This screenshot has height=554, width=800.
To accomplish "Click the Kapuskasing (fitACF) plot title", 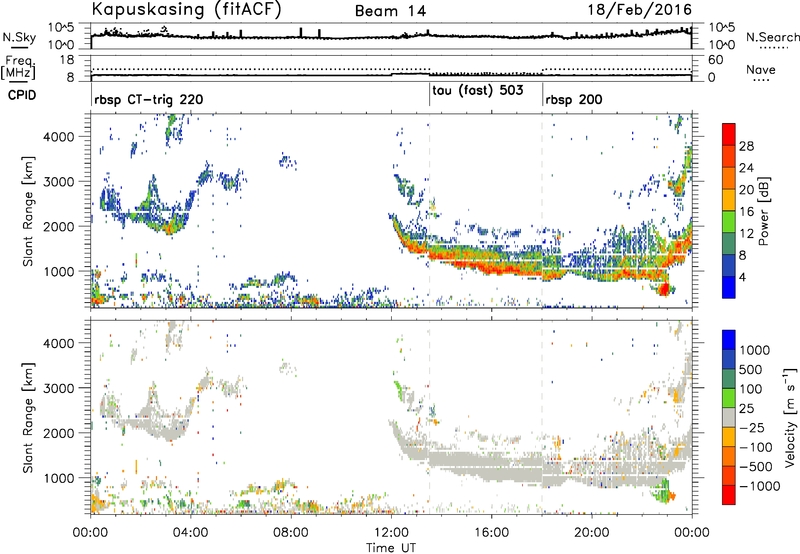I will (x=186, y=9).
